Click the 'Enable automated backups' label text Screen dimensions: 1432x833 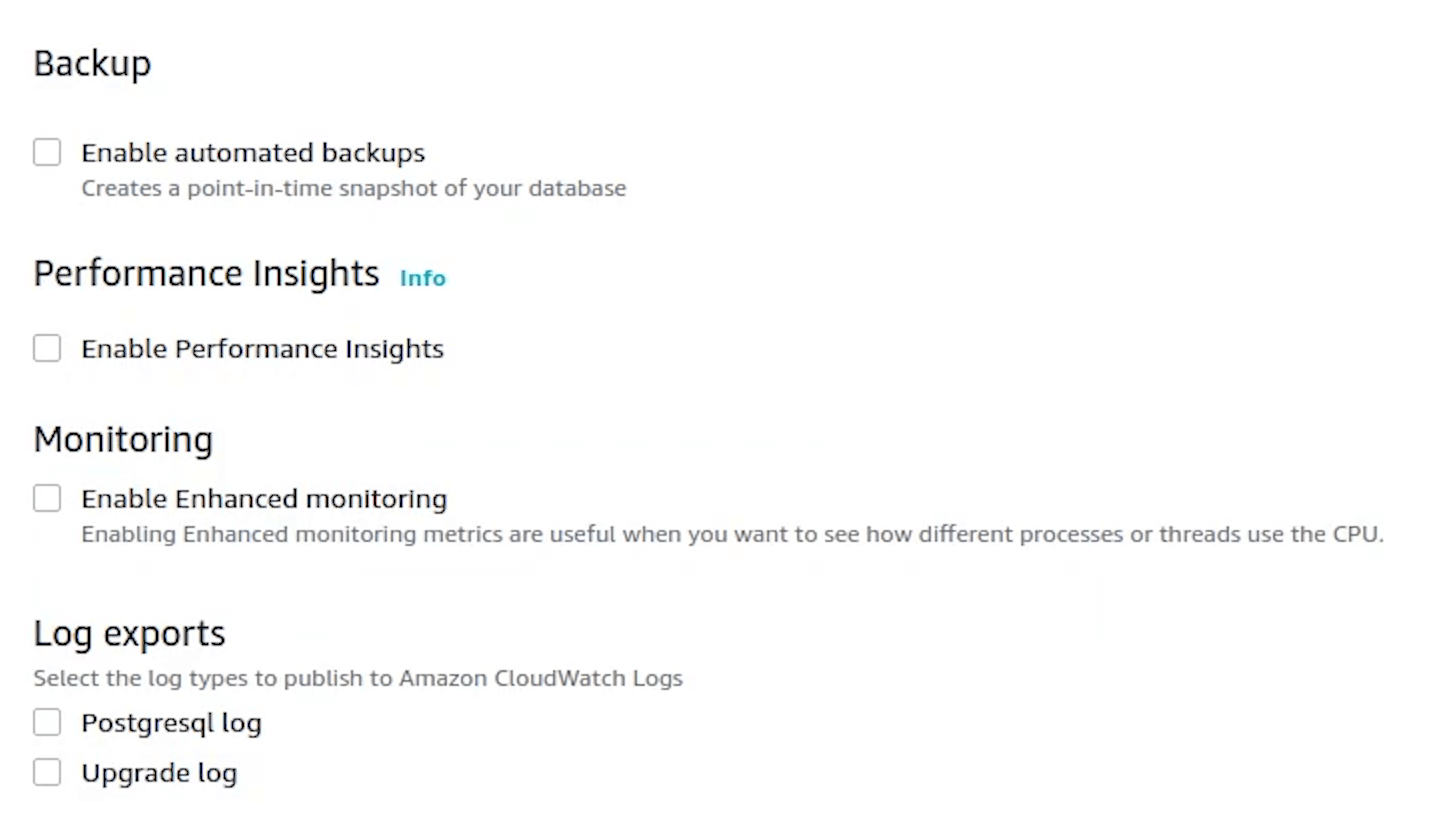point(253,152)
